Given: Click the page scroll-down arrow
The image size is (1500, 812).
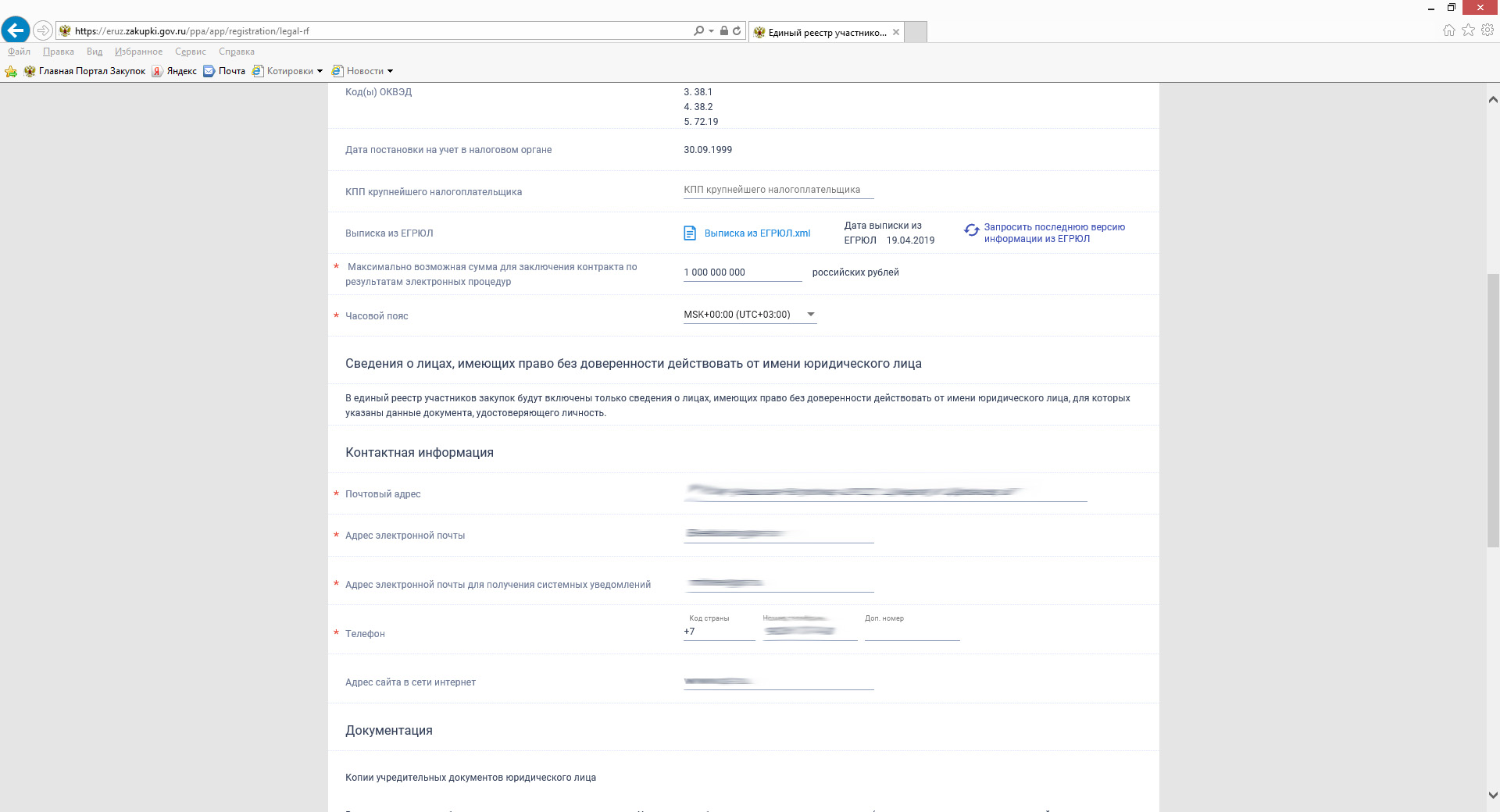Looking at the screenshot, I should click(x=1493, y=796).
